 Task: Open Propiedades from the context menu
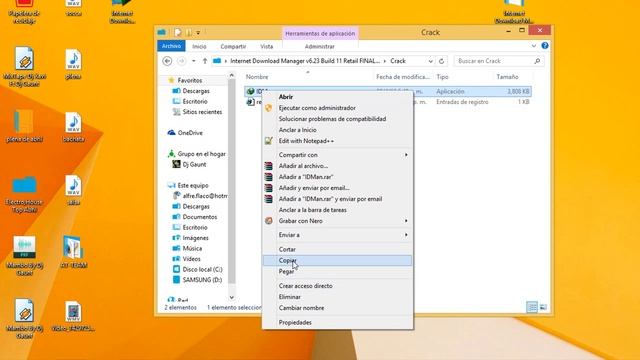tap(337, 322)
